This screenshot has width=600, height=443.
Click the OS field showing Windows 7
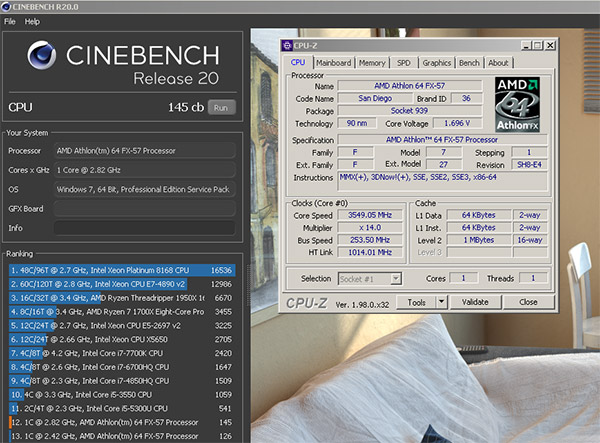[144, 189]
